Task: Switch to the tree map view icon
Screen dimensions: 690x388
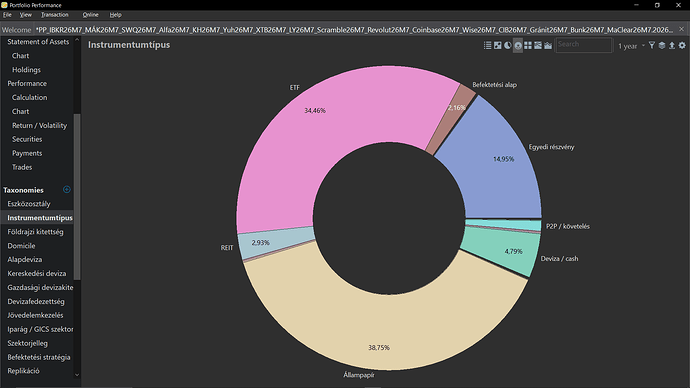Action: tap(528, 45)
